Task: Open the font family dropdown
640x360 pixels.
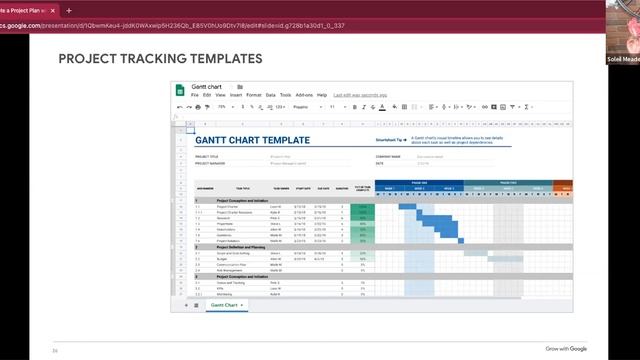Action: point(308,107)
